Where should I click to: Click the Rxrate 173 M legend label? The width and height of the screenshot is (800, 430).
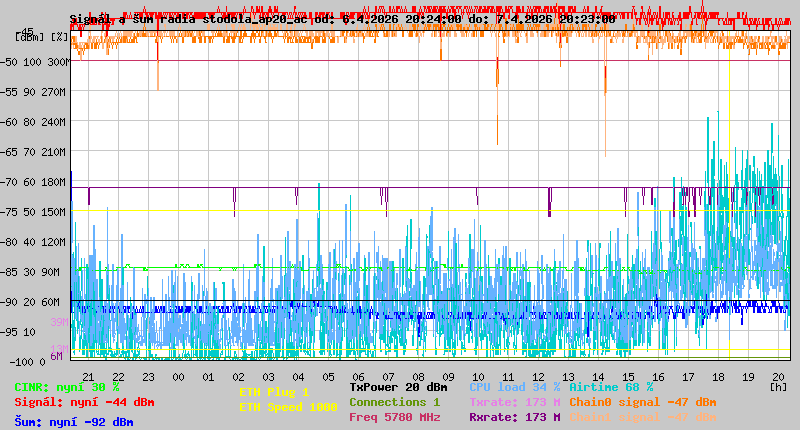[x=514, y=417]
